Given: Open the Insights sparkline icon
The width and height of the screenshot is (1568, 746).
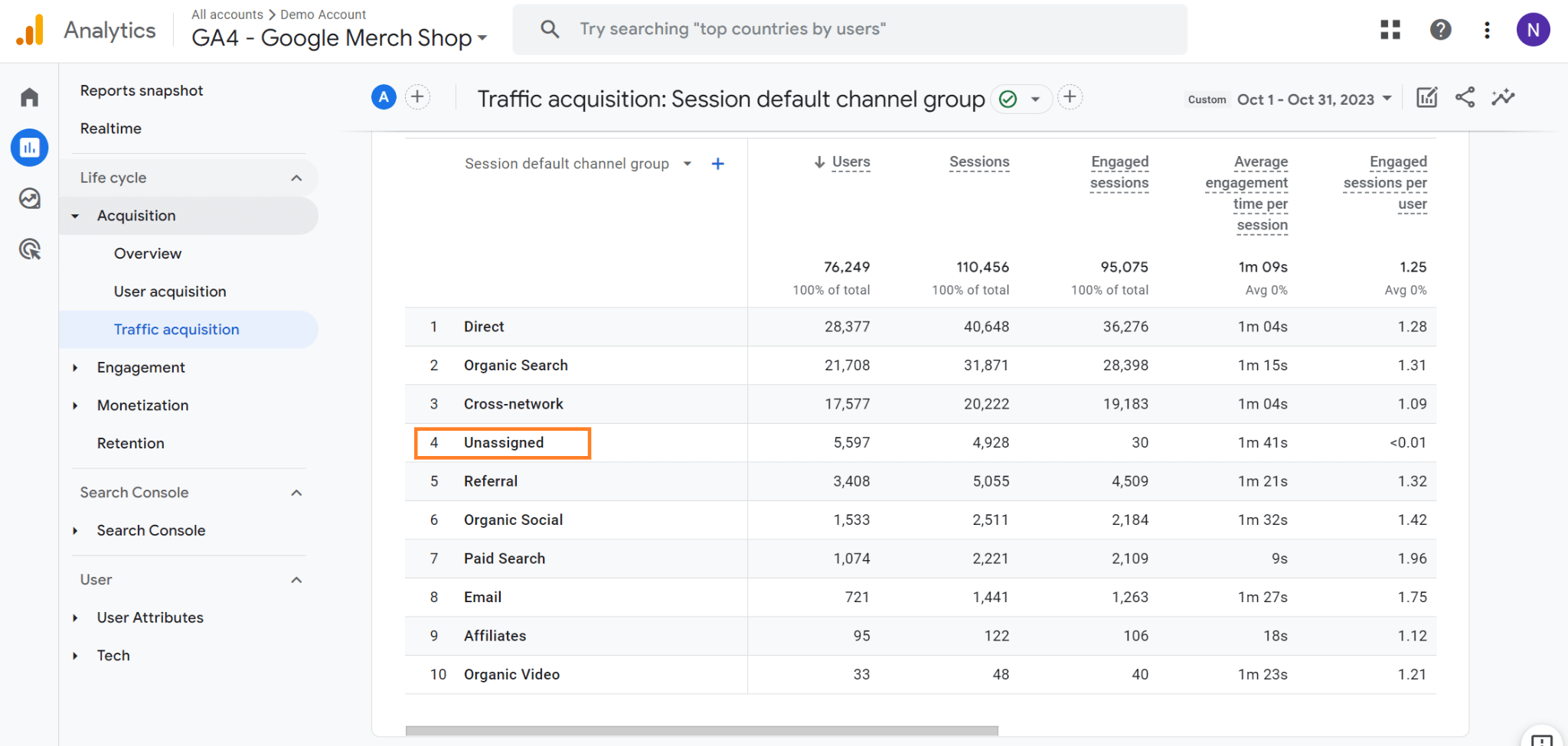Looking at the screenshot, I should tap(1503, 97).
